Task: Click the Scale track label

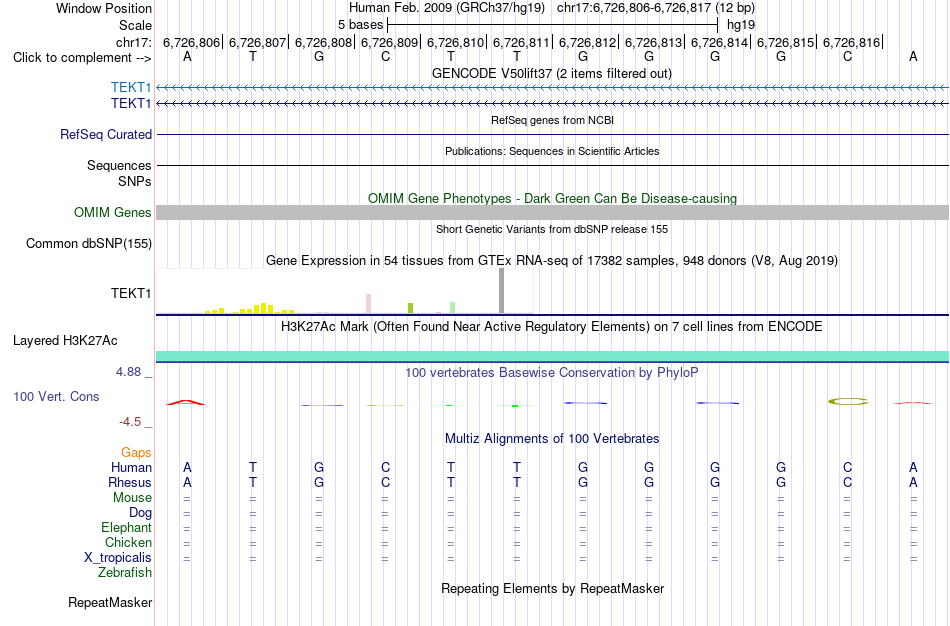Action: point(135,25)
